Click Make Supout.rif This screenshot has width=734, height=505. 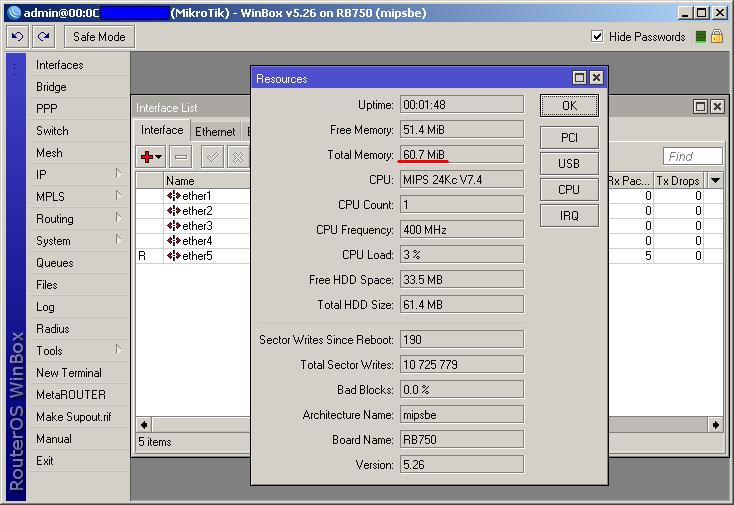point(74,417)
